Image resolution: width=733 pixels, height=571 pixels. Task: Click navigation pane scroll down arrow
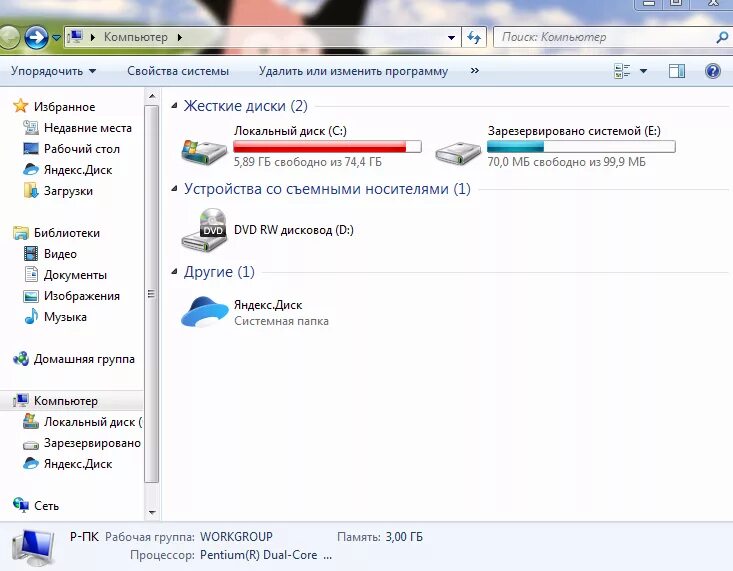(x=152, y=513)
